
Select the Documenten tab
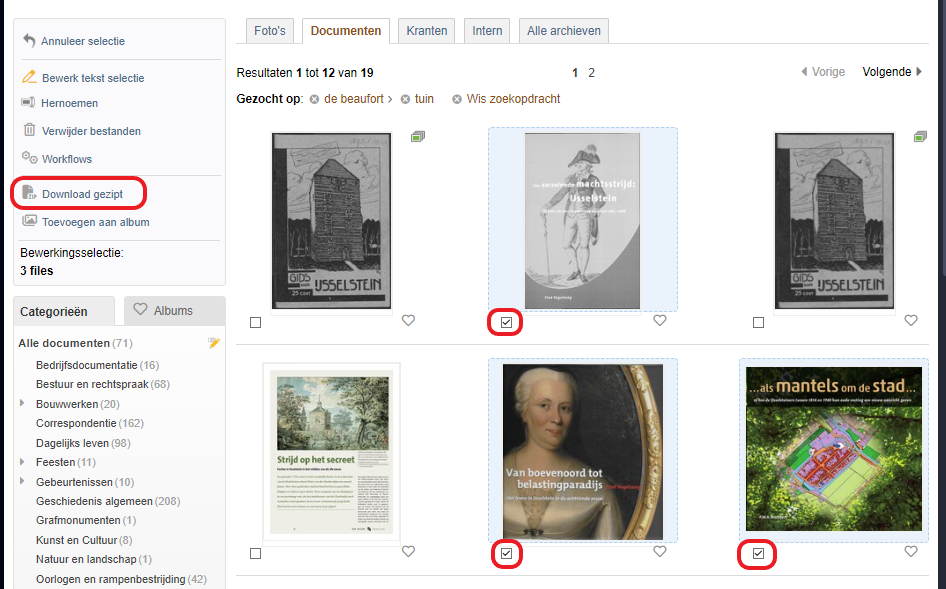pyautogui.click(x=346, y=31)
